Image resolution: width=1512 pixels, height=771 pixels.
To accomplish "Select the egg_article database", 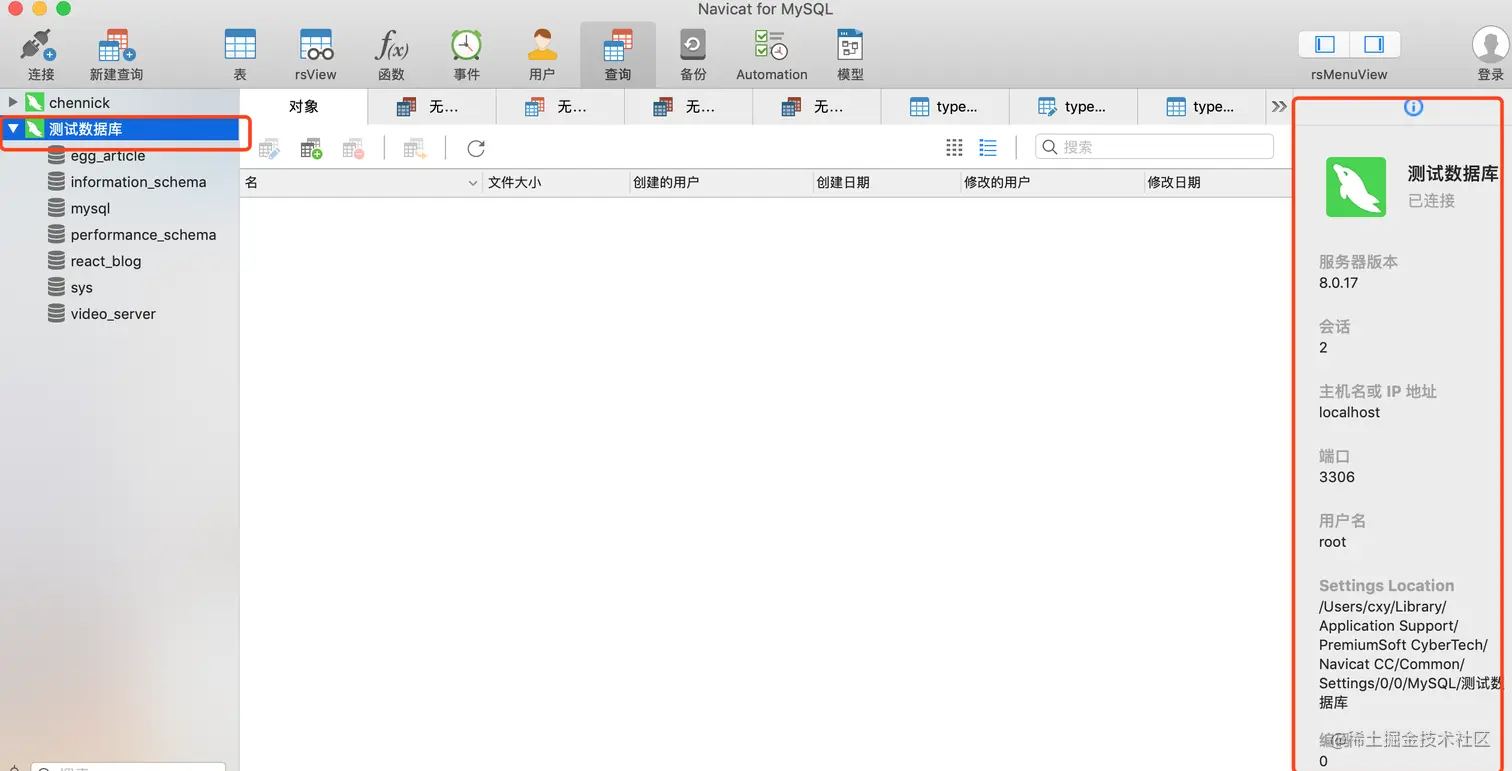I will click(x=108, y=156).
